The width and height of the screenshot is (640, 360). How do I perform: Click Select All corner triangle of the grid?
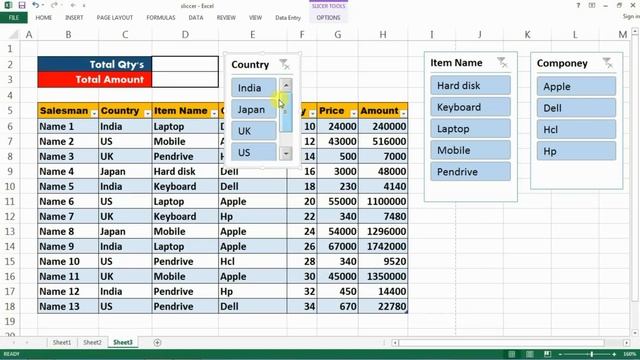tap(13, 35)
